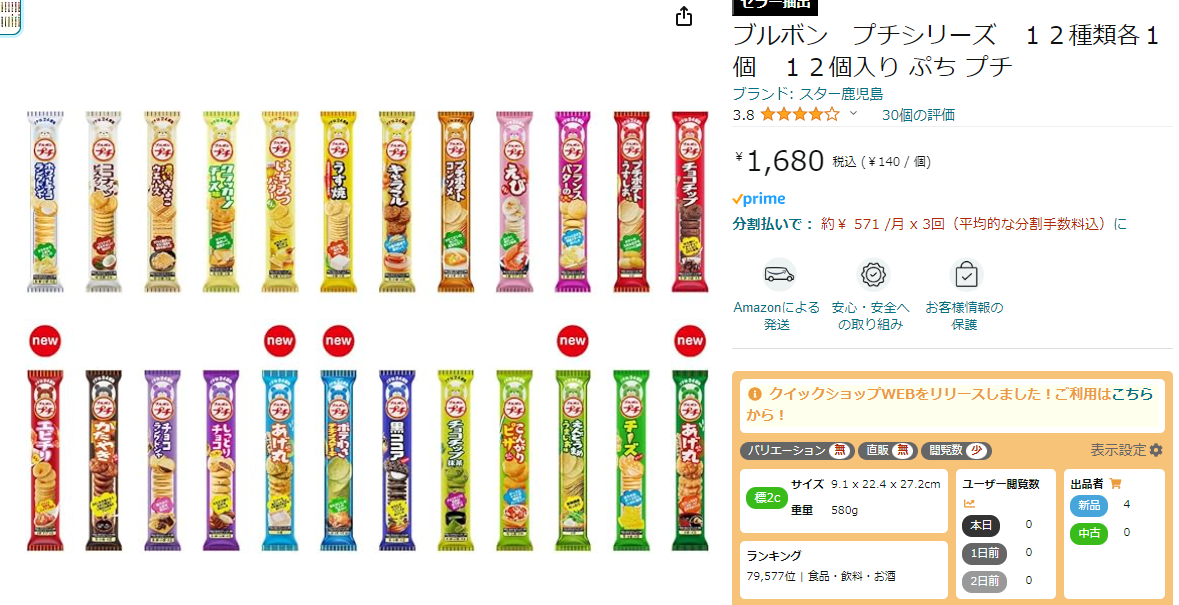1179x605 pixels.
Task: Open the 30個の評価 reviews link
Action: pyautogui.click(x=918, y=115)
